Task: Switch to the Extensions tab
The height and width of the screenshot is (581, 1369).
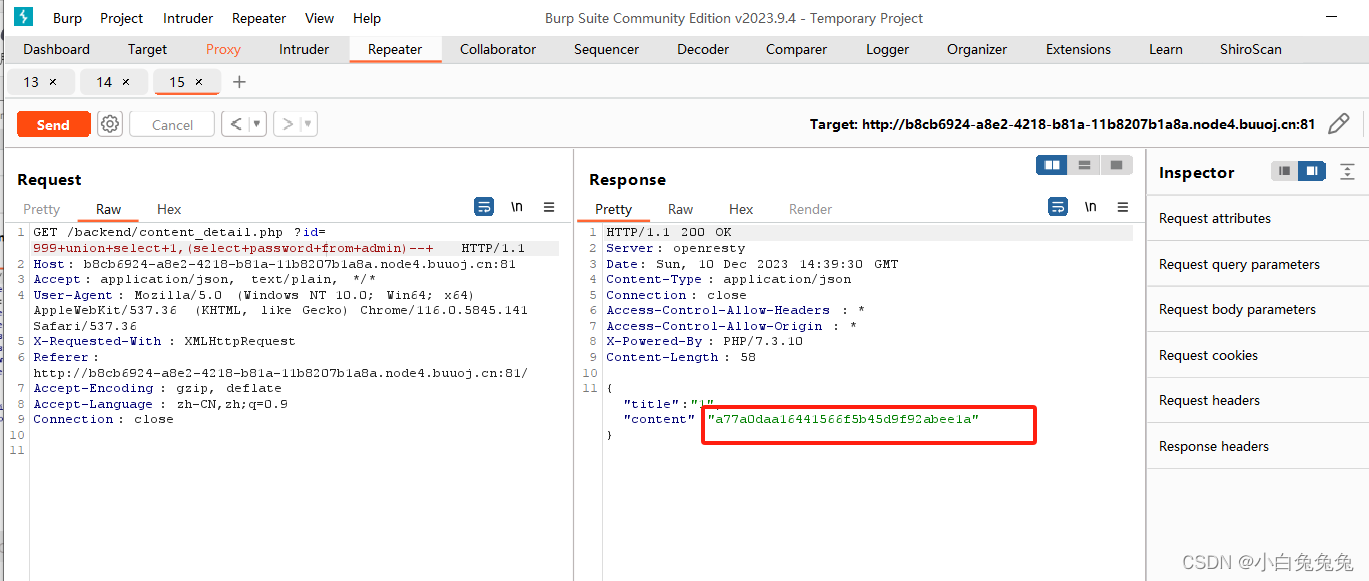Action: tap(1078, 49)
